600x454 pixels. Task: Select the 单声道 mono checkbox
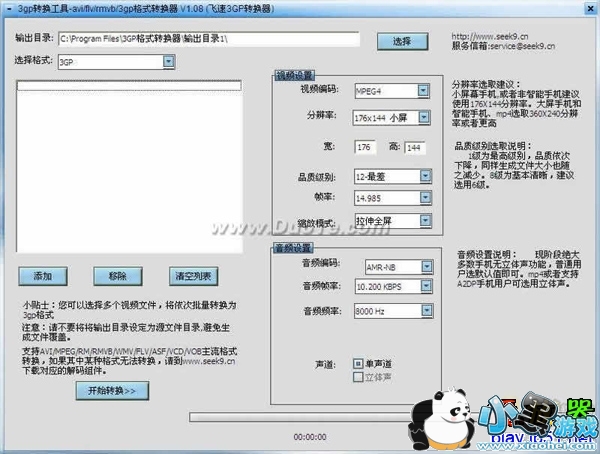[x=358, y=363]
